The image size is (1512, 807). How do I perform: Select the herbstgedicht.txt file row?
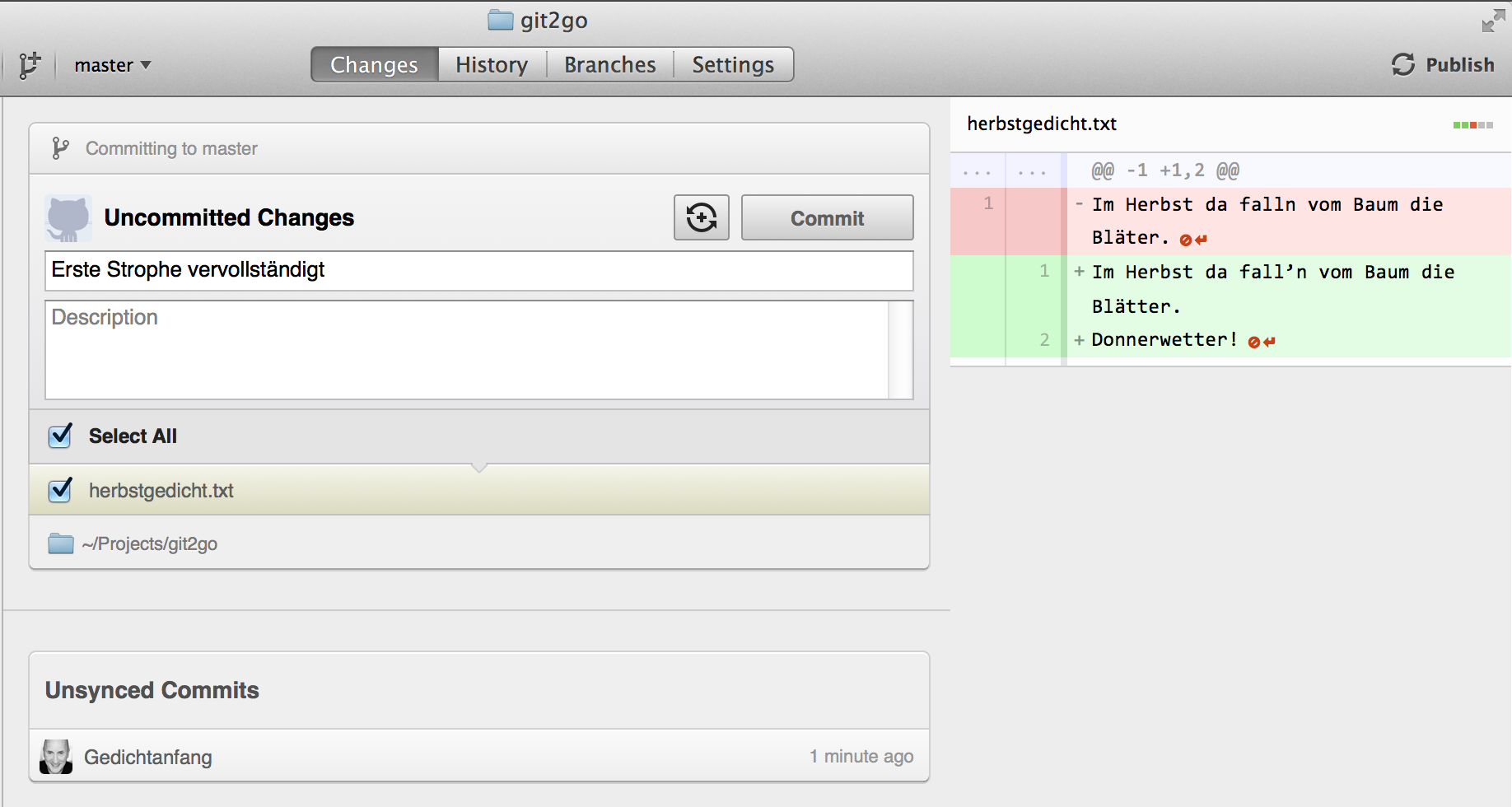coord(479,490)
